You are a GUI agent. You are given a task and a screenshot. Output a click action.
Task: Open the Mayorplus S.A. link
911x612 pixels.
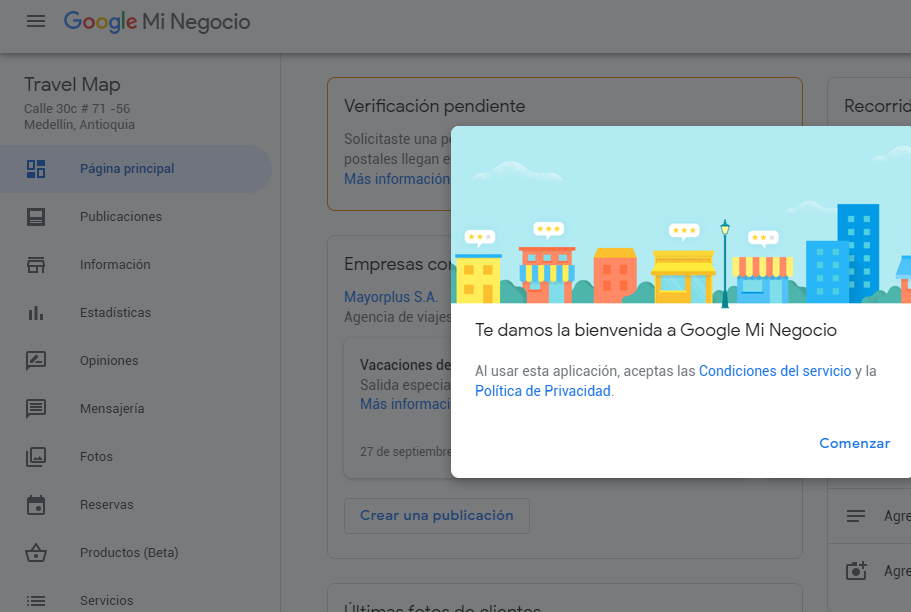point(391,297)
